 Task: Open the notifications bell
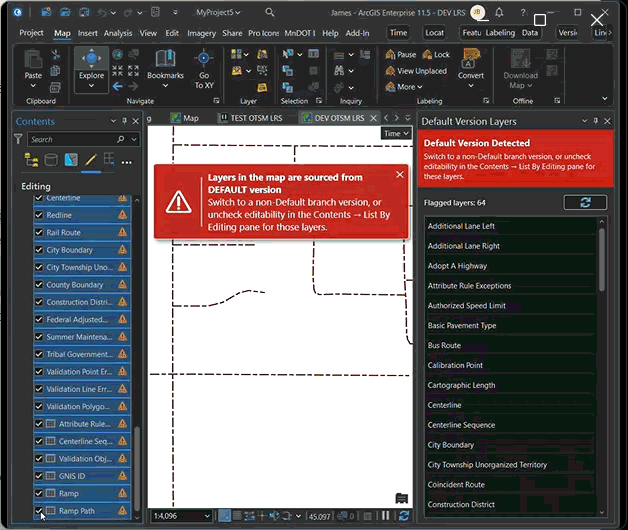[499, 13]
